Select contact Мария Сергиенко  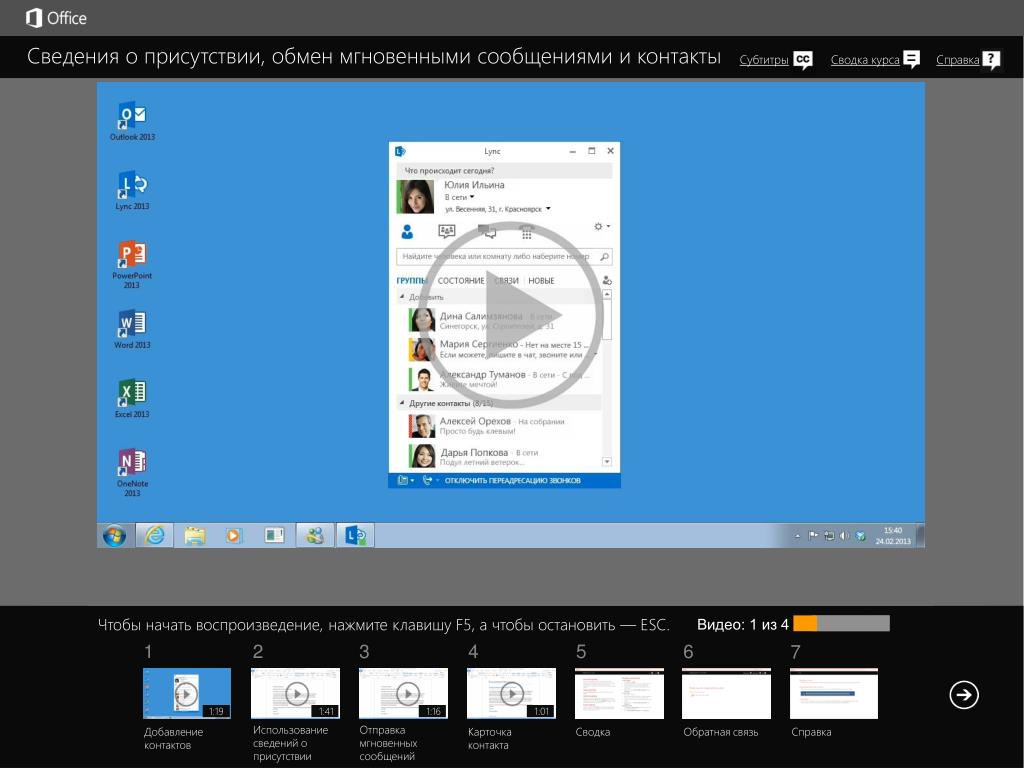click(x=500, y=349)
